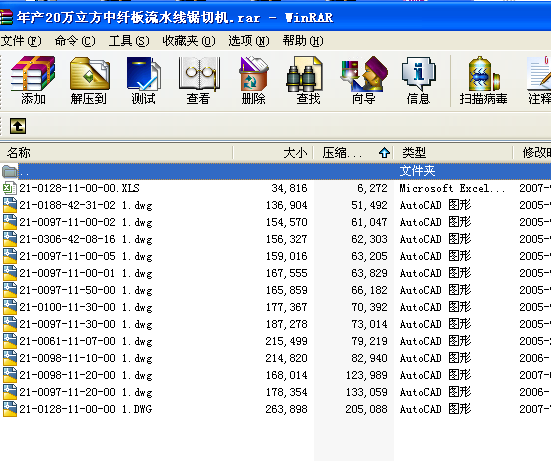551x461 pixels.
Task: Open the 工具(S) menu
Action: 129,41
